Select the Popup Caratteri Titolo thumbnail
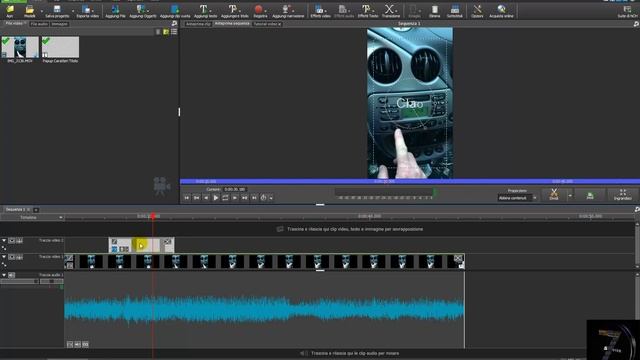Image resolution: width=640 pixels, height=360 pixels. click(x=60, y=47)
